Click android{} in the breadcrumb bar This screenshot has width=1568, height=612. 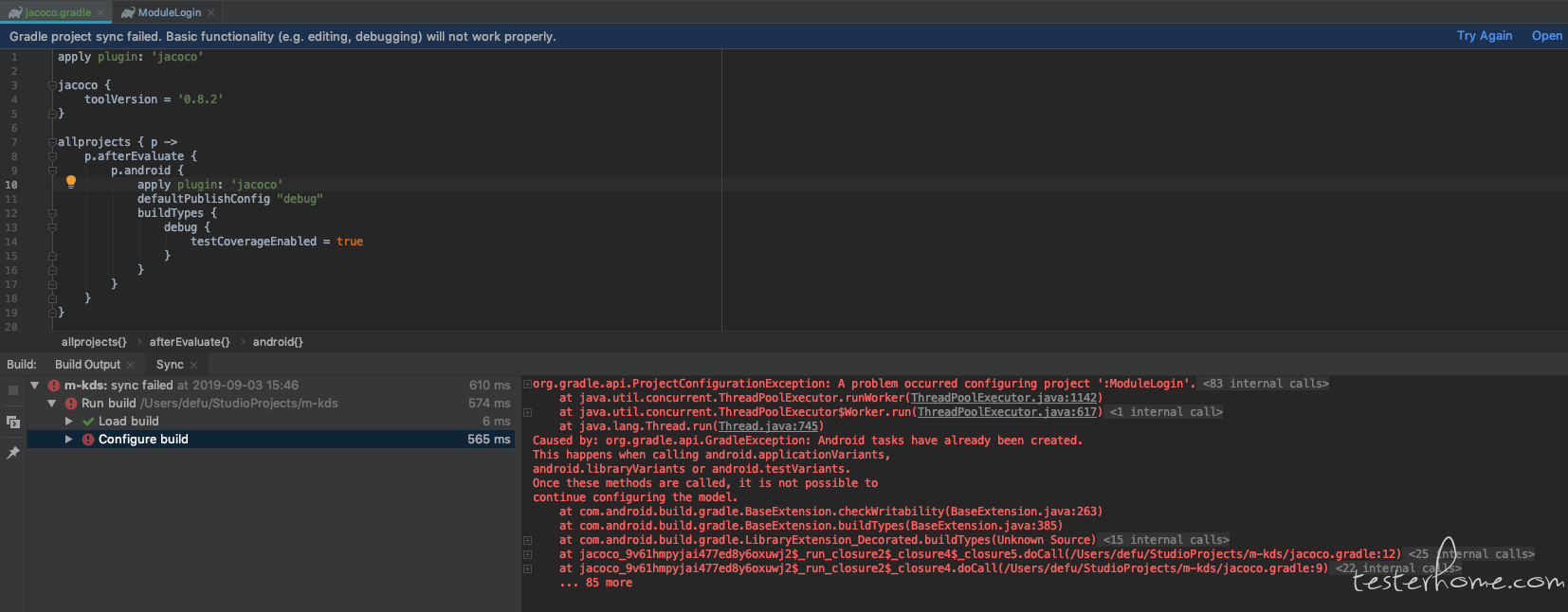point(278,342)
